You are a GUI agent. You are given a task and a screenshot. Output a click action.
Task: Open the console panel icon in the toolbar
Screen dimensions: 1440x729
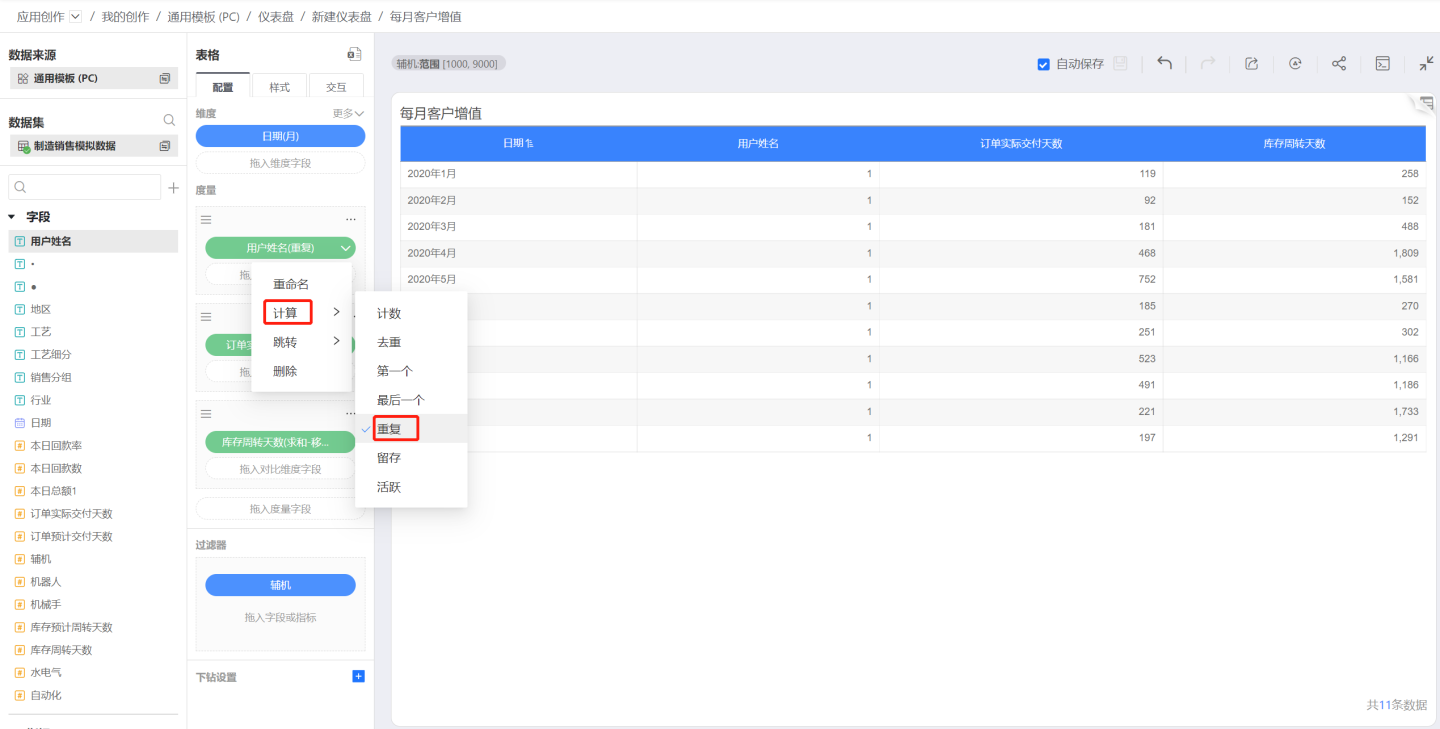click(x=1382, y=63)
